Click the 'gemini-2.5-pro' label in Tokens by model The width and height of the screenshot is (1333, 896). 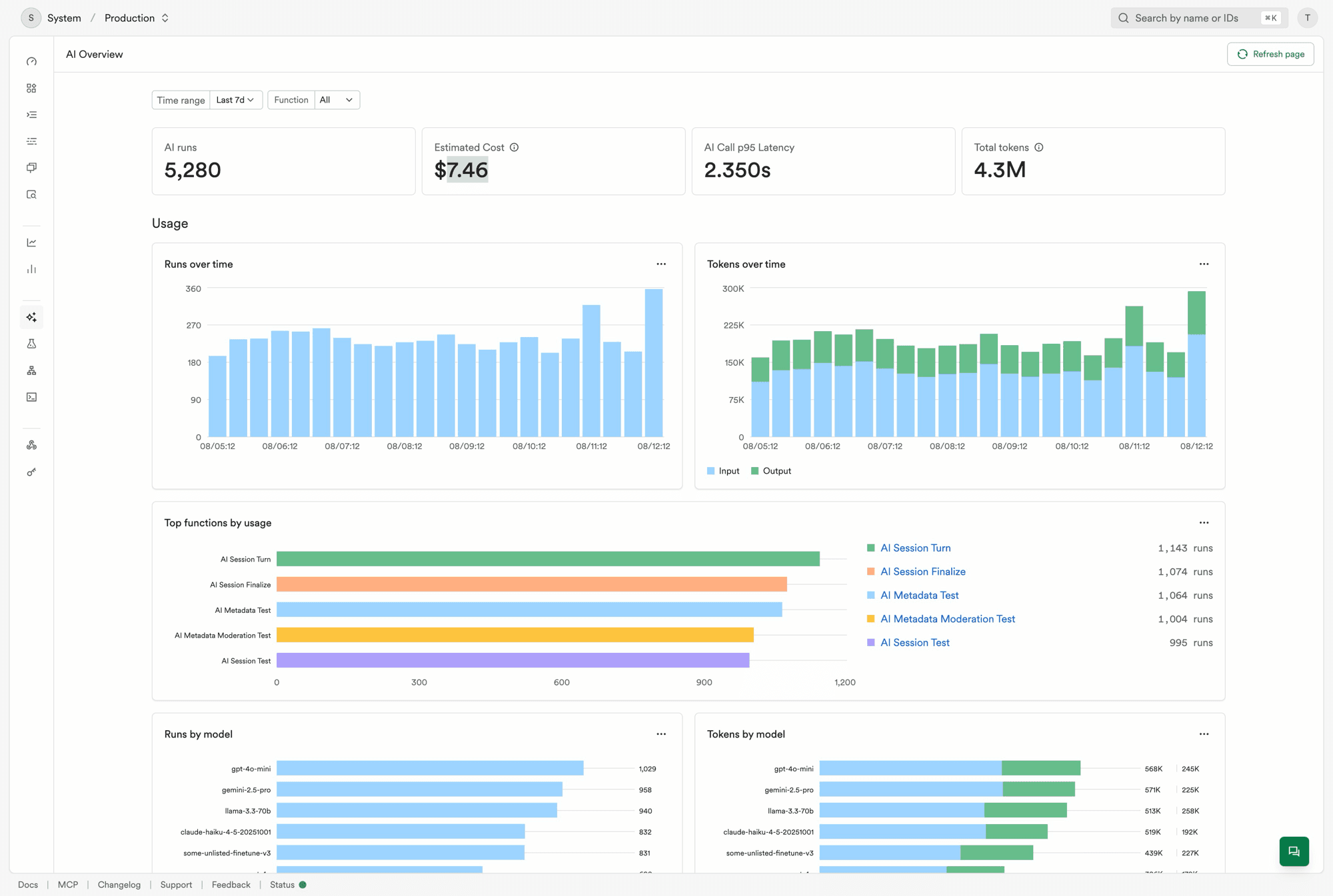coord(789,789)
